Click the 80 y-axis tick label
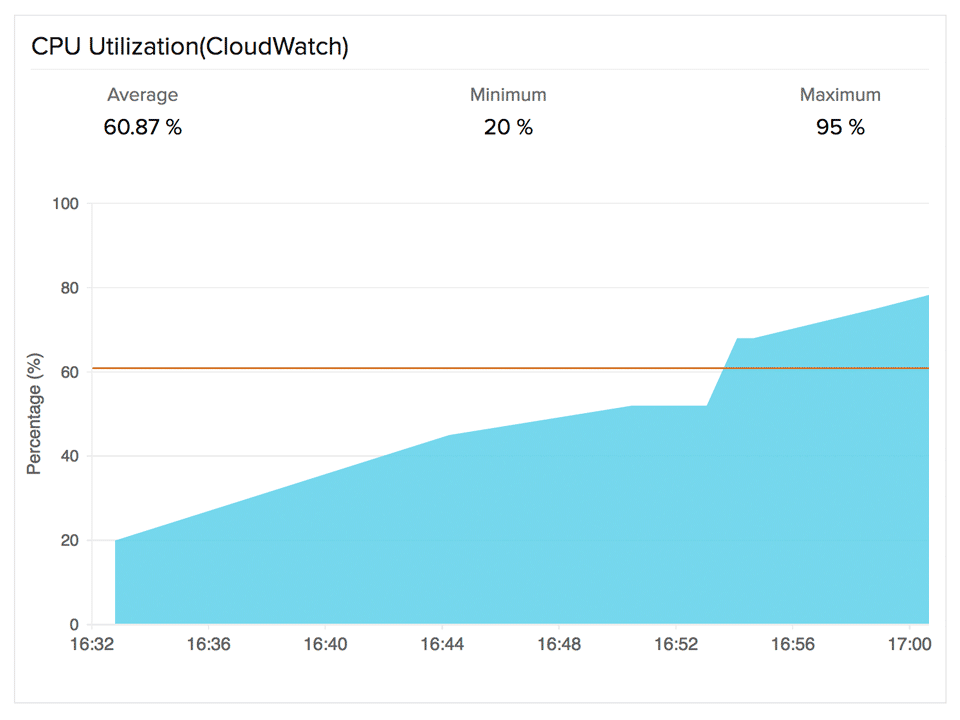This screenshot has width=960, height=720. click(x=69, y=288)
